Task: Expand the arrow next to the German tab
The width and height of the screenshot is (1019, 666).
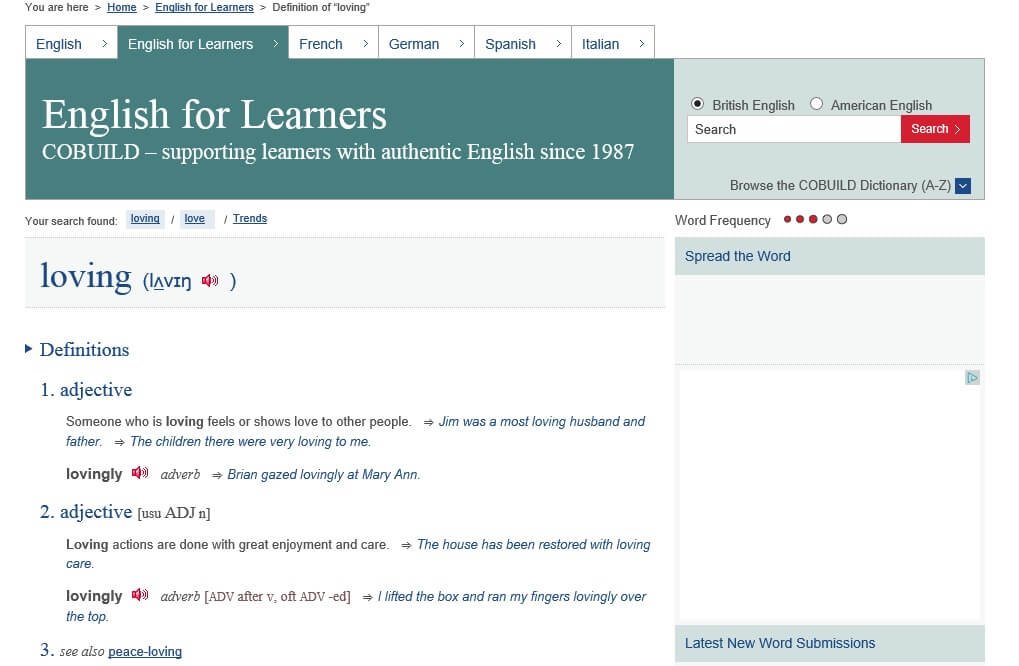Action: click(x=461, y=44)
